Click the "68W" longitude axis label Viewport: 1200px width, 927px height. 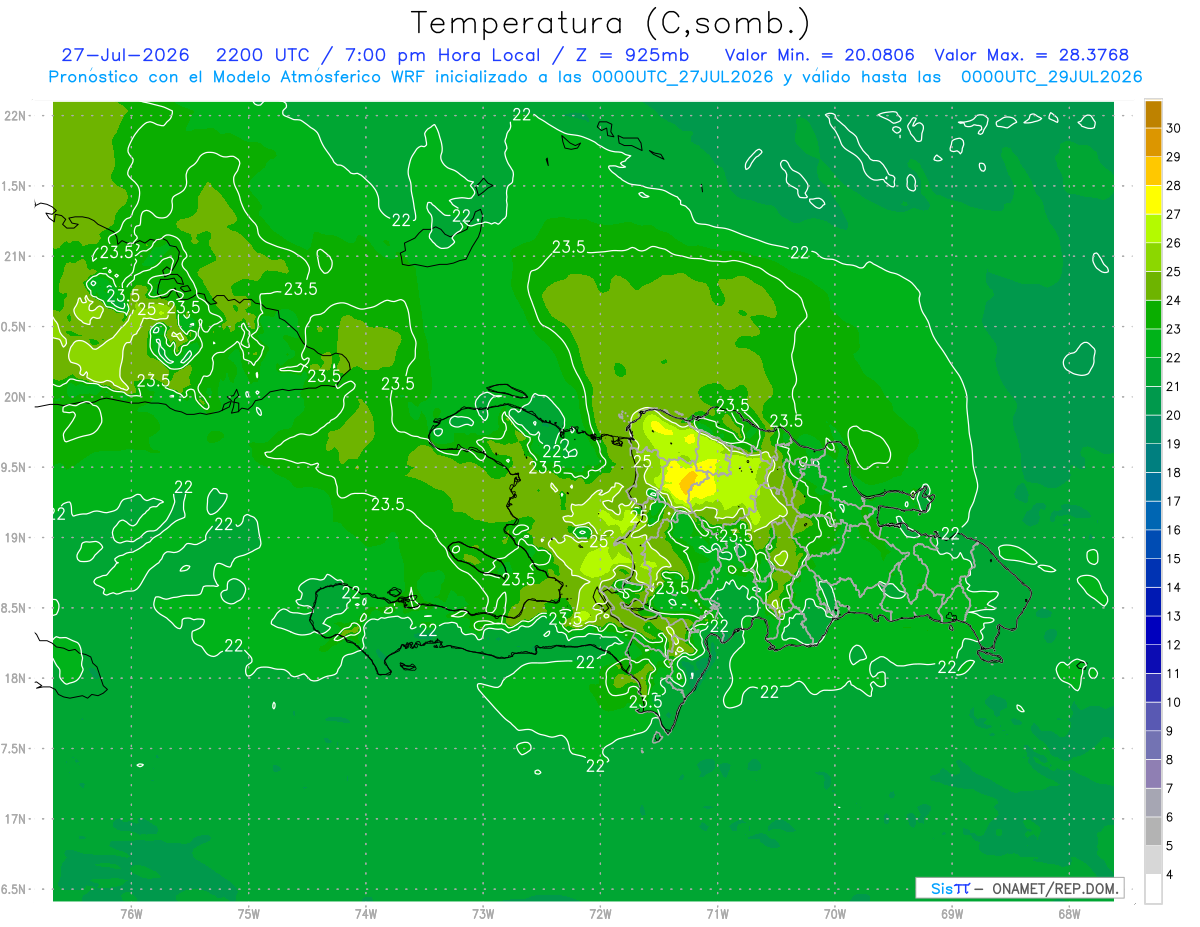(x=1069, y=913)
